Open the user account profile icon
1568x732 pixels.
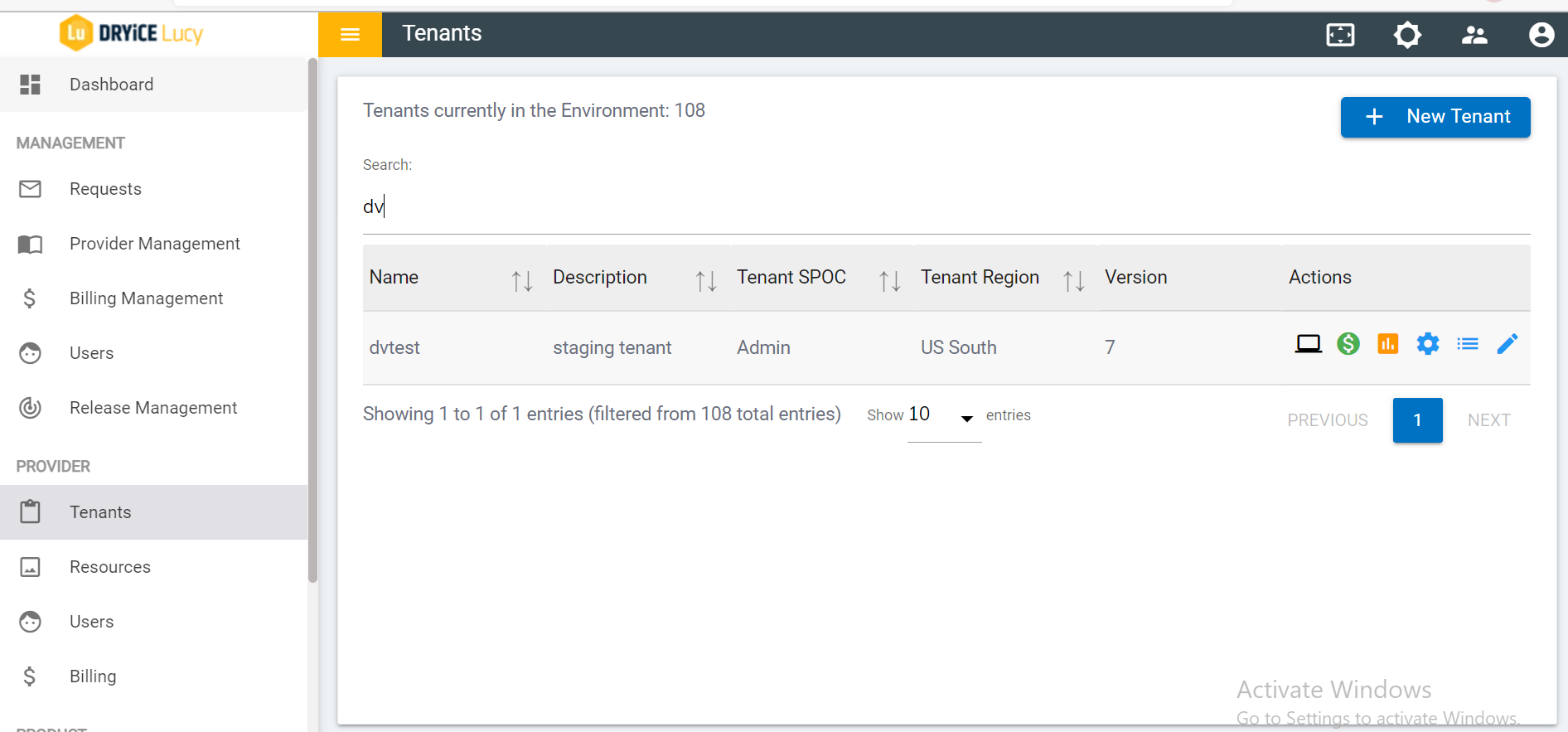tap(1541, 35)
